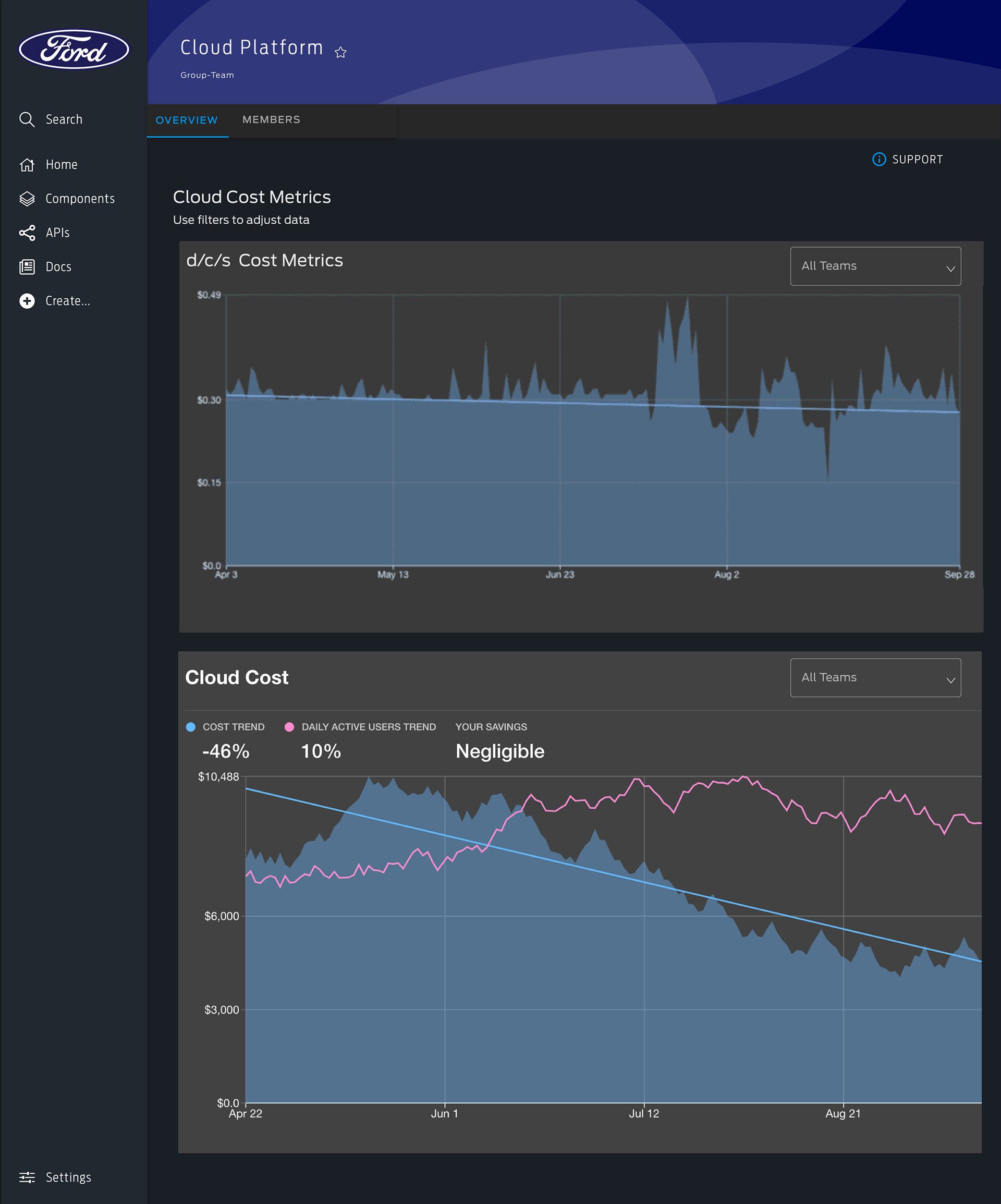Click the Settings sliders icon

pos(27,1177)
